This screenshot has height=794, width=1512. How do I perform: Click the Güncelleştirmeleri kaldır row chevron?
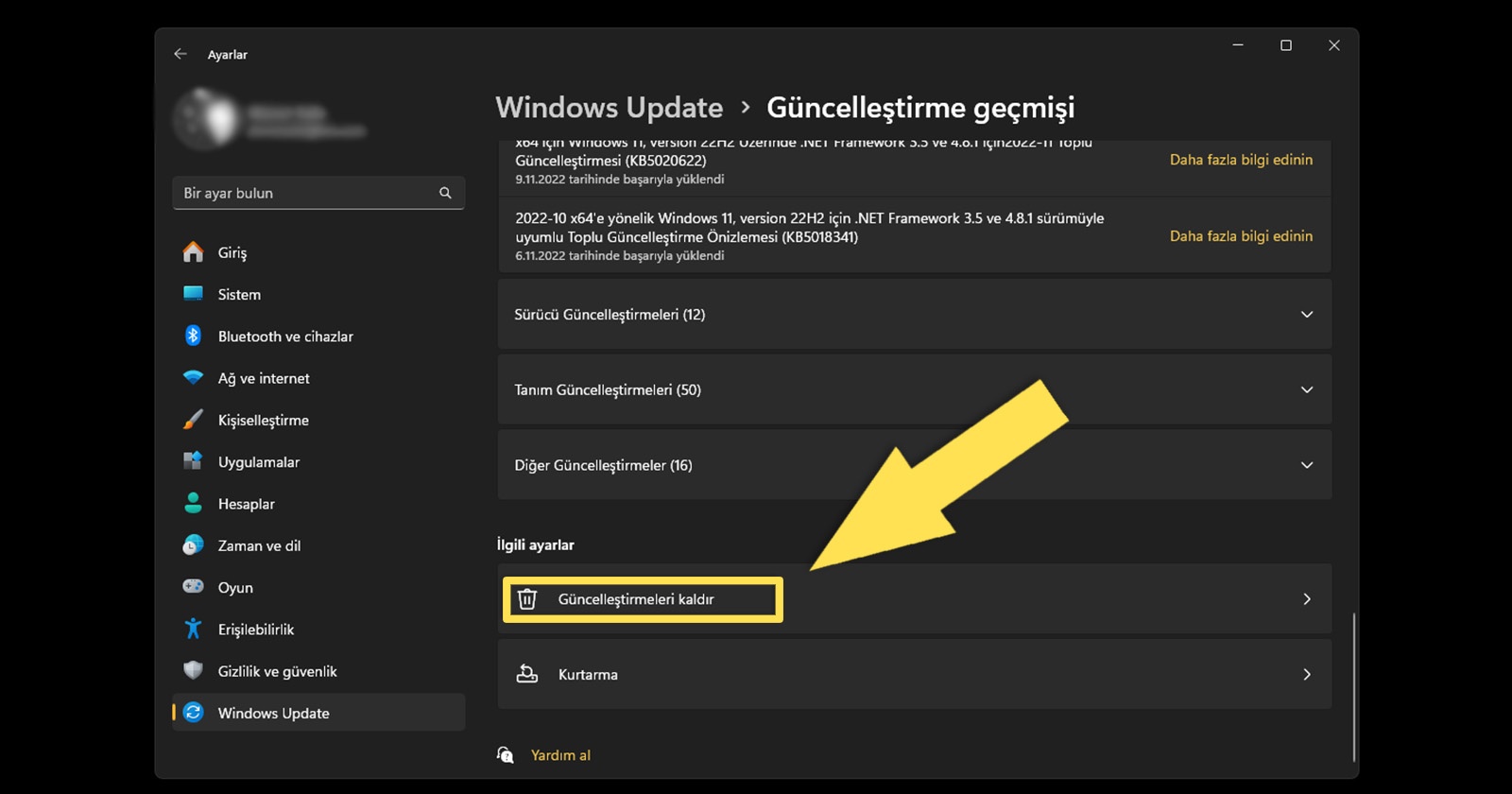tap(1307, 599)
